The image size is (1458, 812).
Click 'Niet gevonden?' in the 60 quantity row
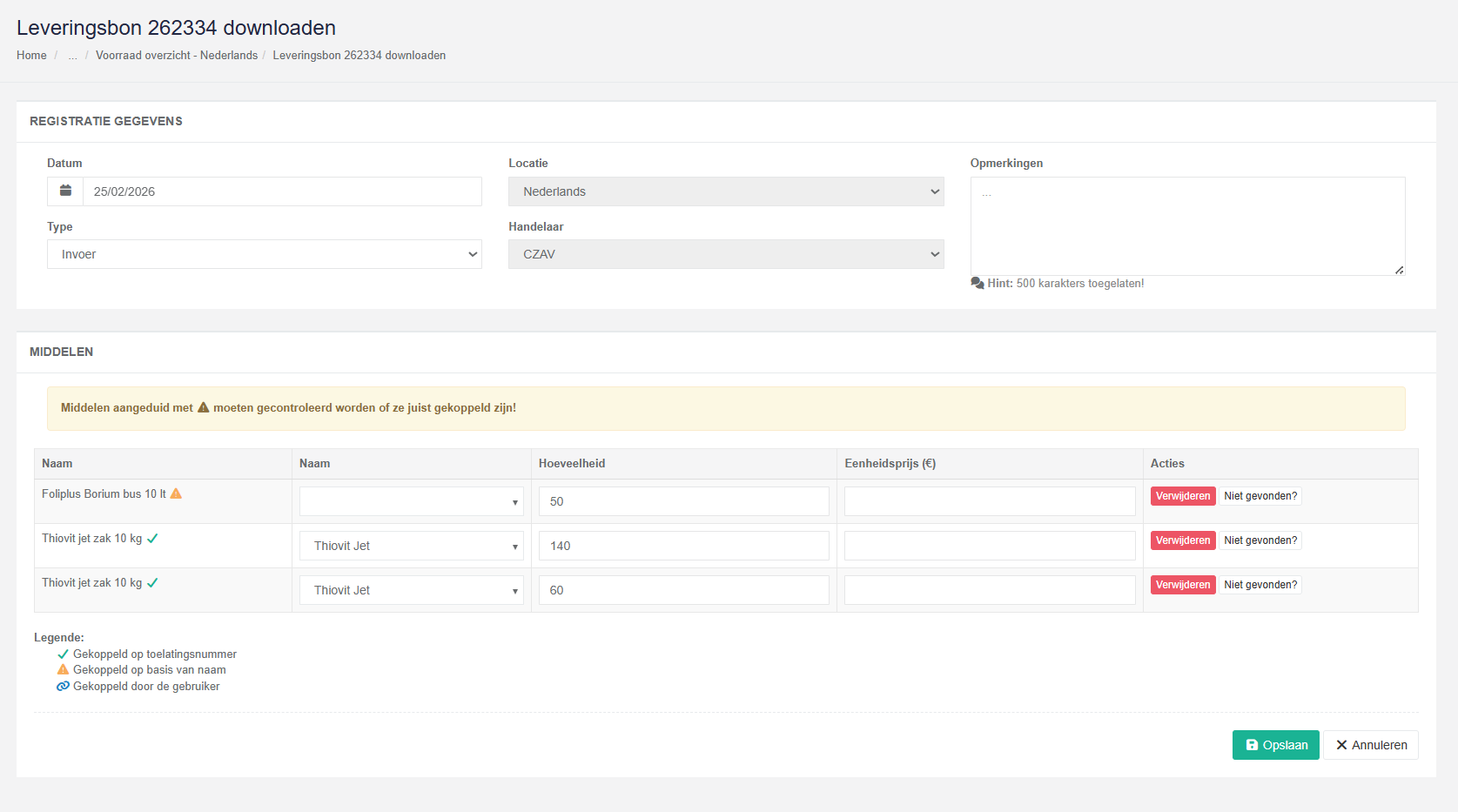1260,585
